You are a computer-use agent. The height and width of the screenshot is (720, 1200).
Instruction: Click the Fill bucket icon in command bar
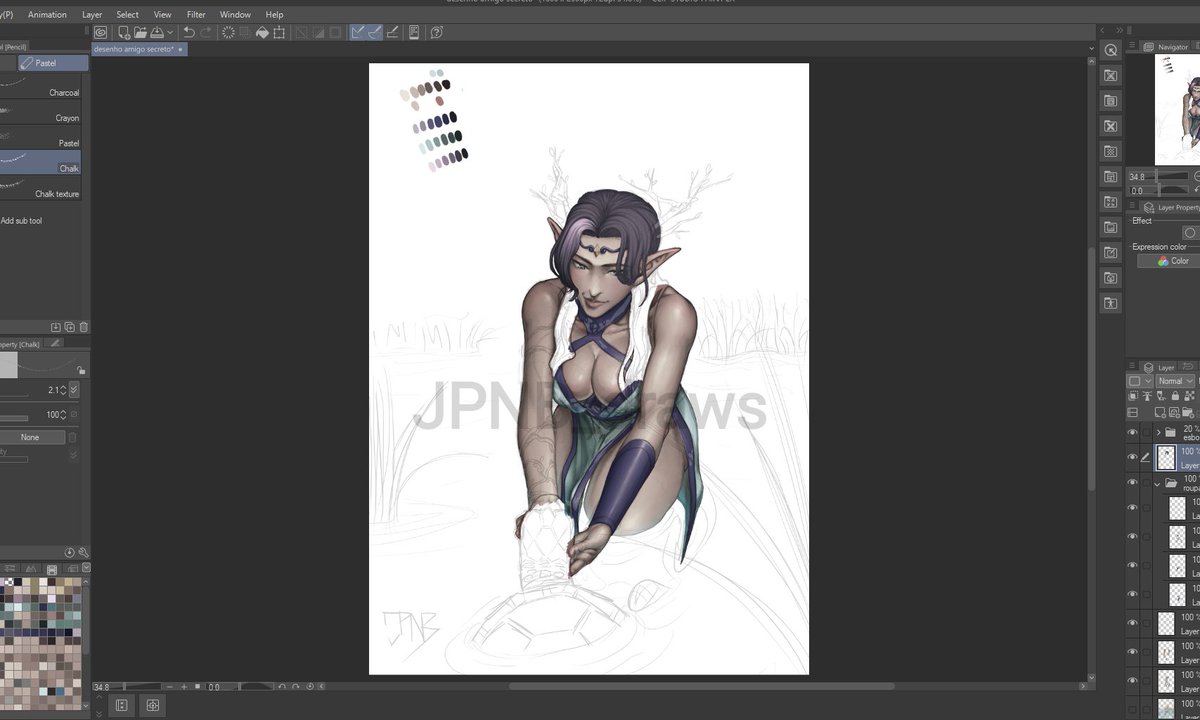pos(262,32)
